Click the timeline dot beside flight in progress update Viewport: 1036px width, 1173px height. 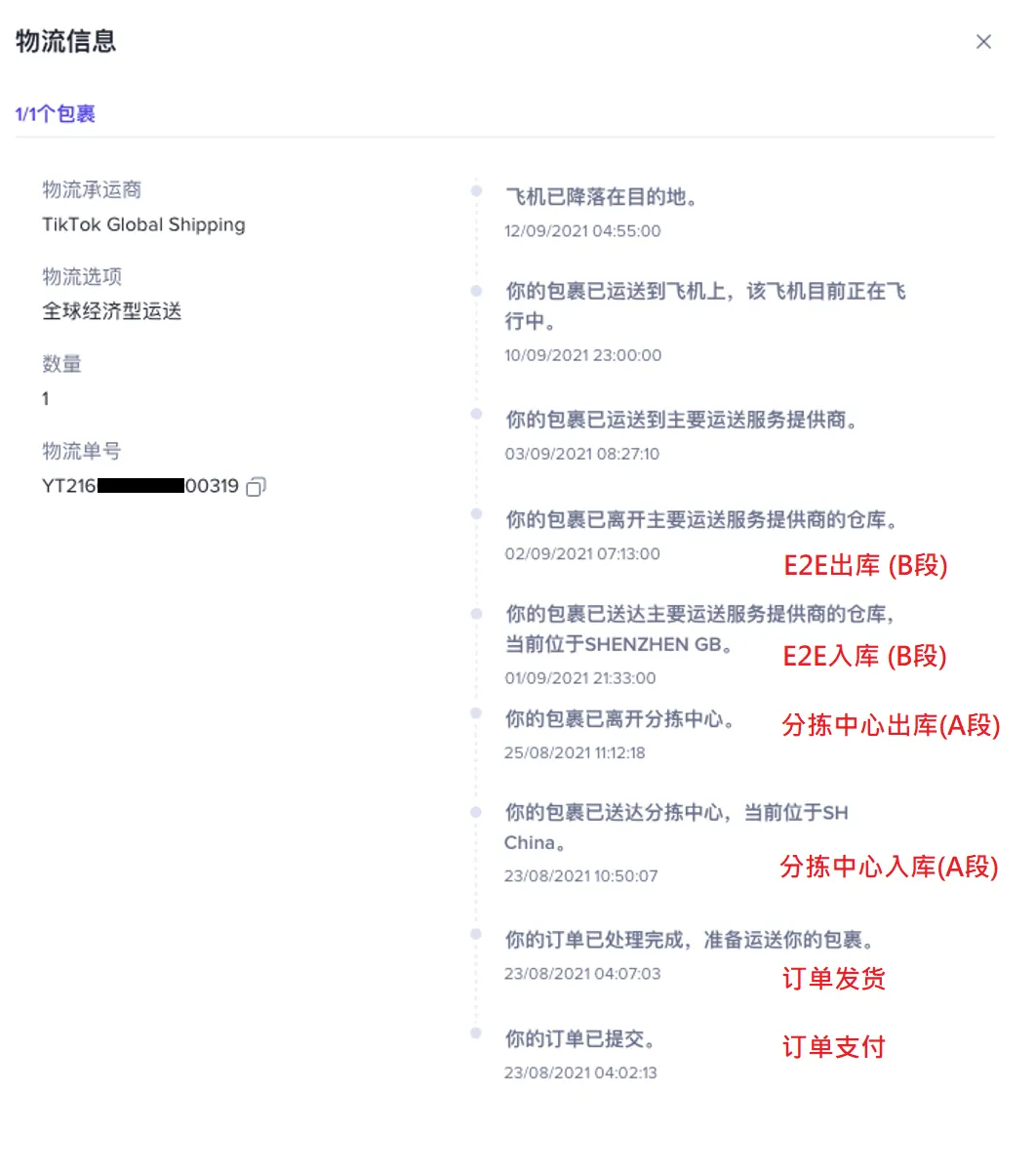click(x=476, y=287)
